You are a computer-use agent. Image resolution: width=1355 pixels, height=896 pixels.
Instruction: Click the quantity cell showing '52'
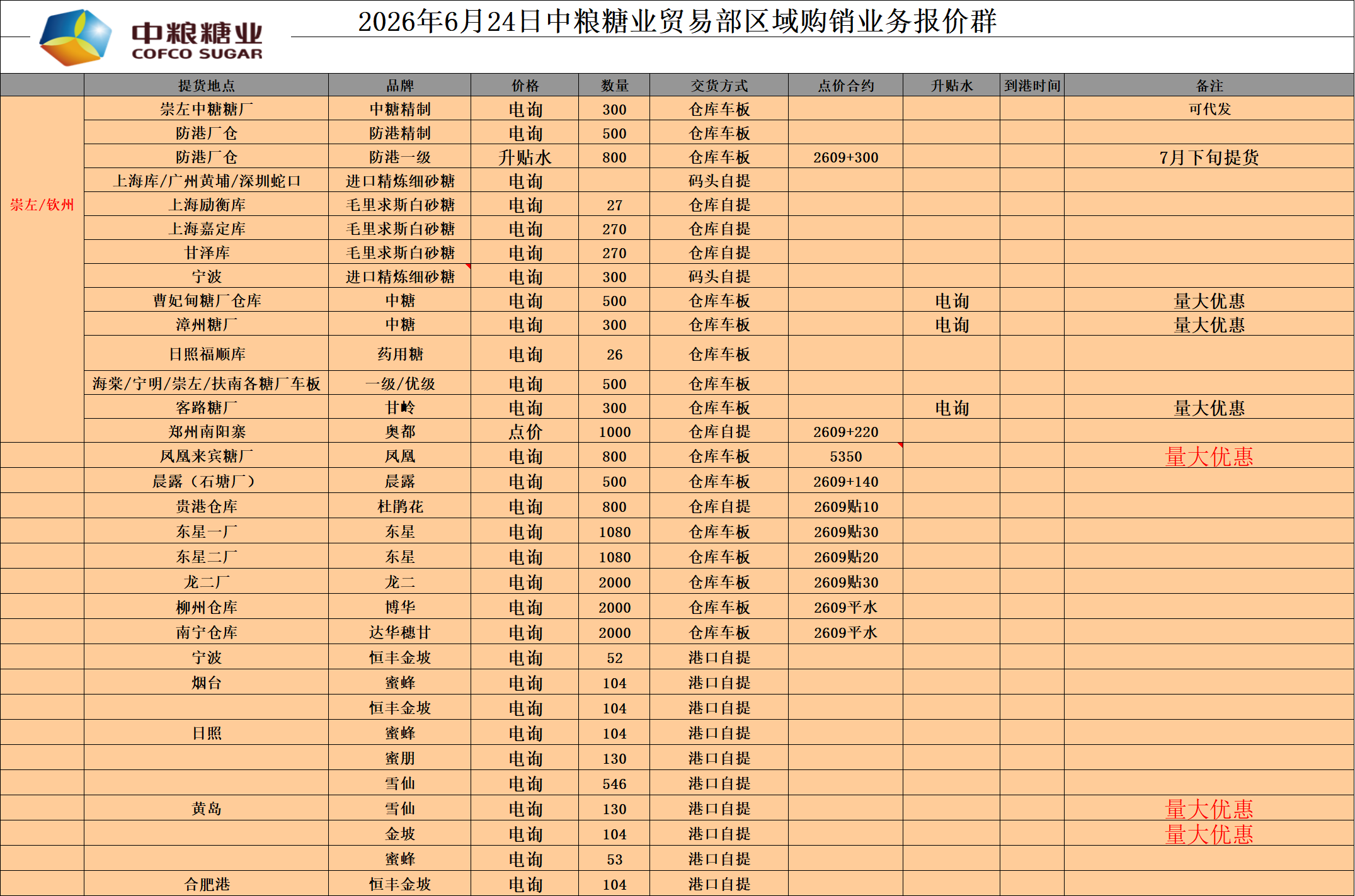click(614, 657)
